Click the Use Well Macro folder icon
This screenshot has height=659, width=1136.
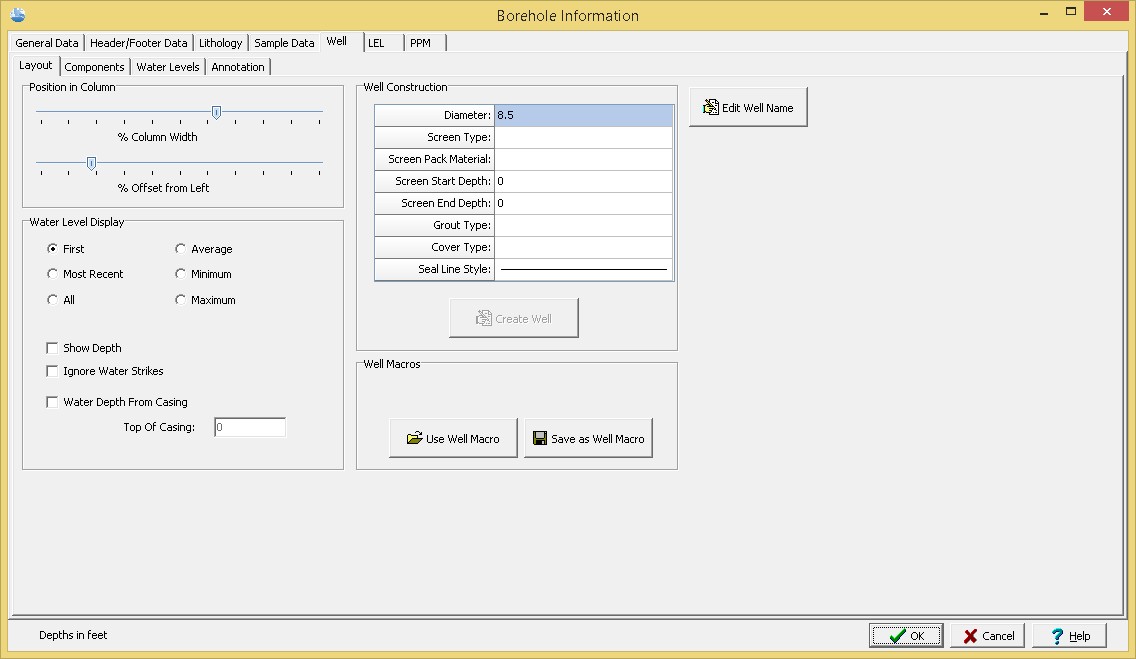[414, 438]
